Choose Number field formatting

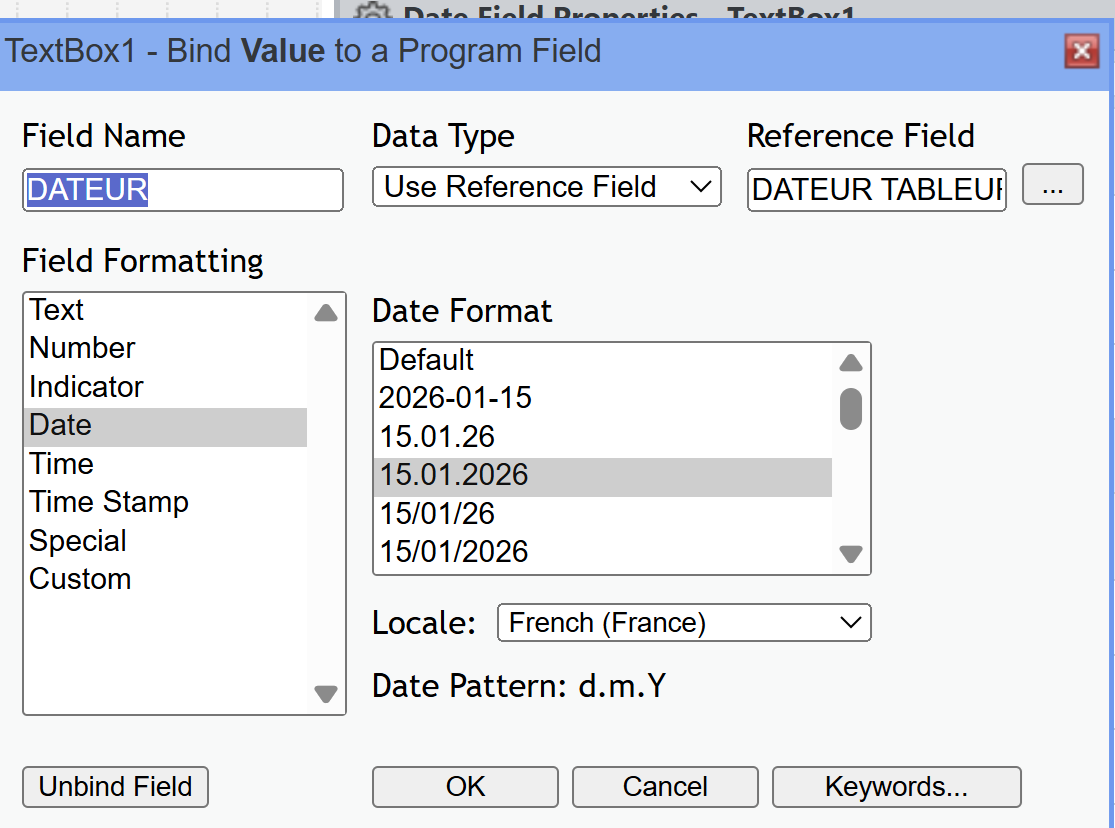coord(82,348)
